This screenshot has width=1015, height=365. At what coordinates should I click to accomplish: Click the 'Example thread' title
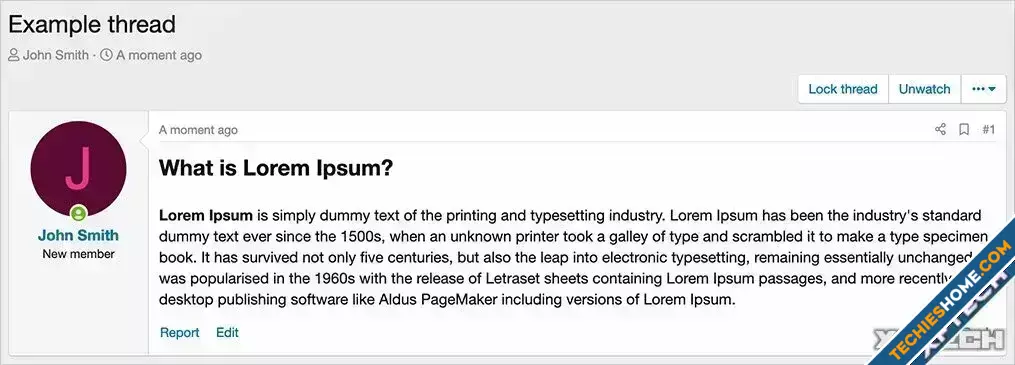92,25
